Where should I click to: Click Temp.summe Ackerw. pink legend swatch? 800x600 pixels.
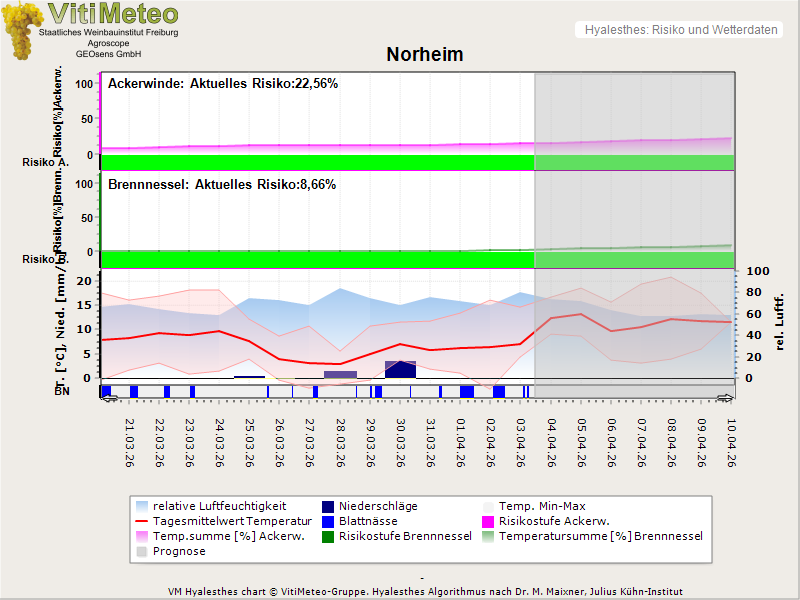[x=141, y=536]
